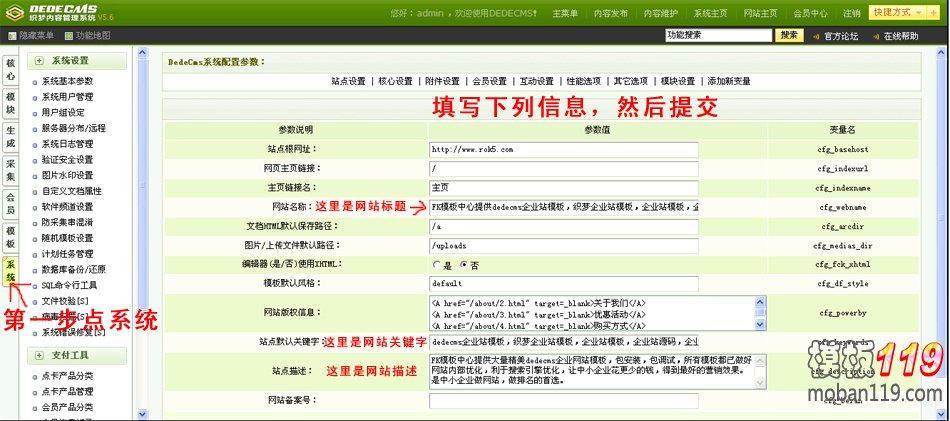The width and height of the screenshot is (950, 421).
Task: Click 注销 to log out
Action: 851,13
